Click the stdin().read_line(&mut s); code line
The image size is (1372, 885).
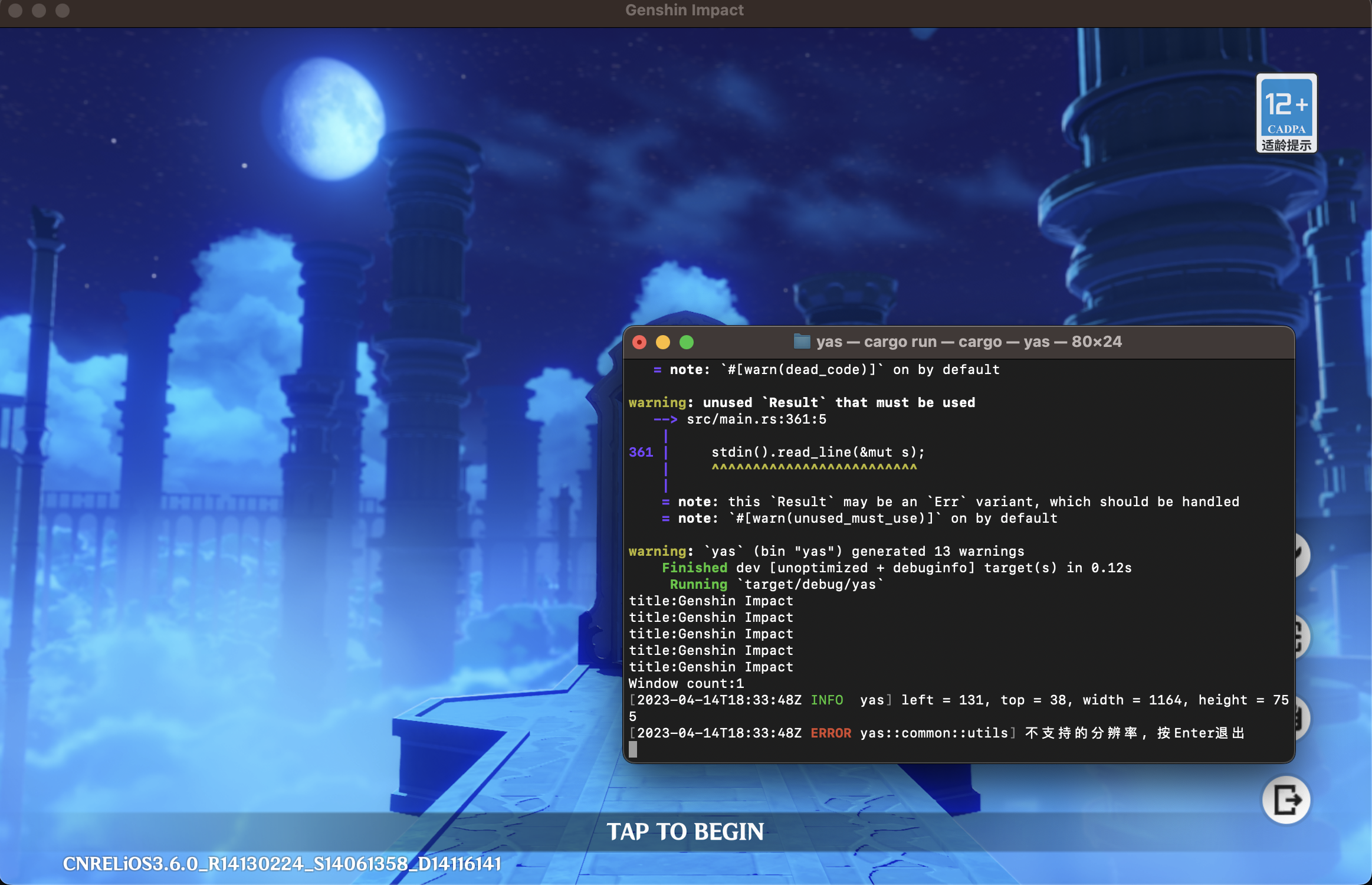point(818,452)
